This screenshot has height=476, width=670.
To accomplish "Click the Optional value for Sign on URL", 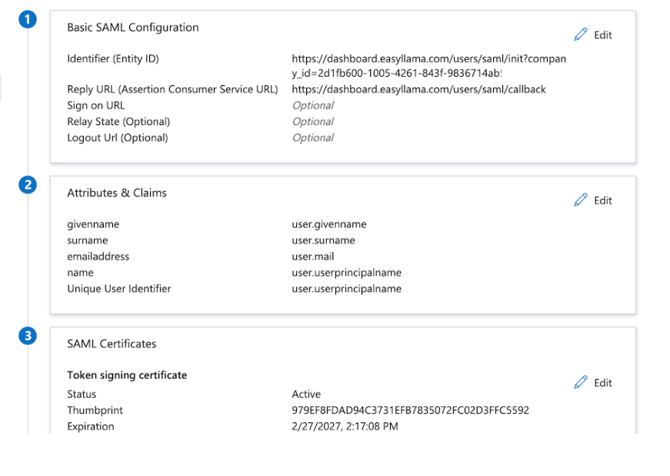I will [x=312, y=106].
